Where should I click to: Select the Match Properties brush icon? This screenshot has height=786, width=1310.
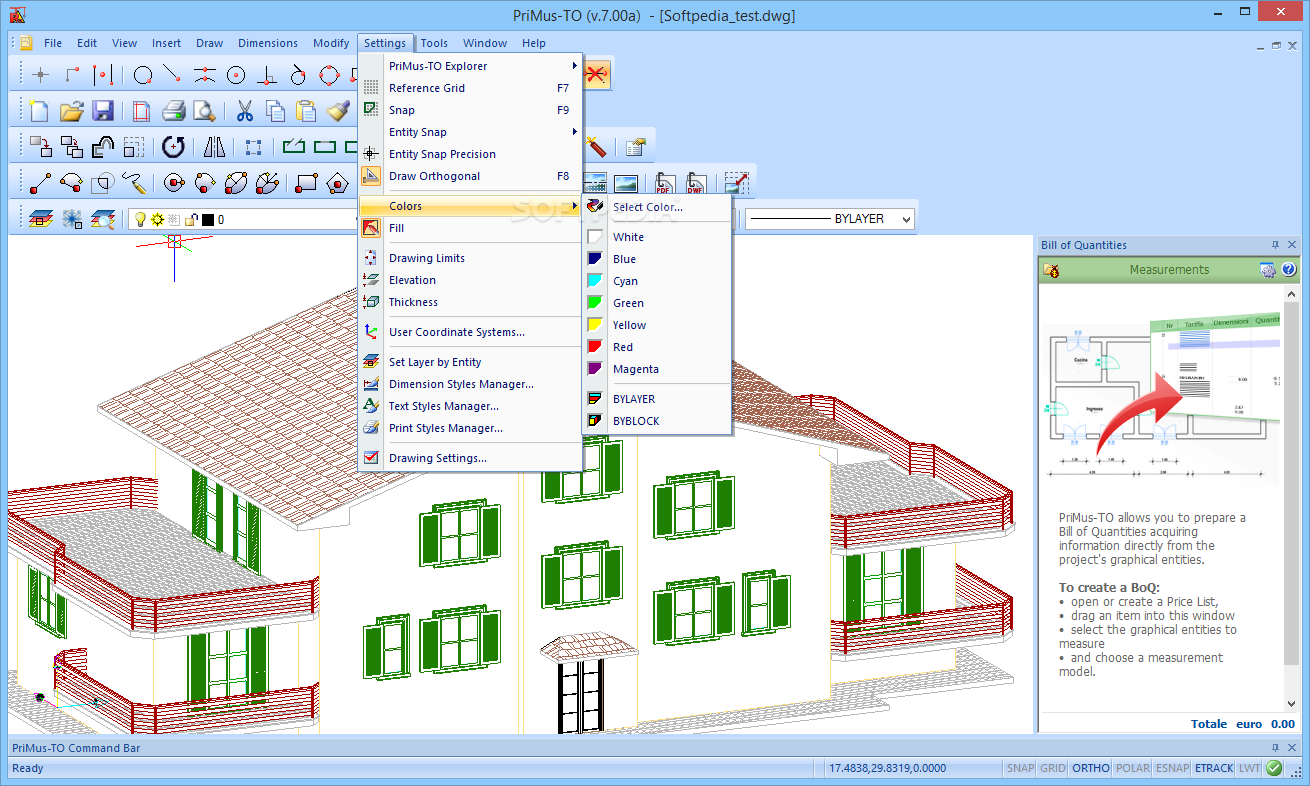pyautogui.click(x=338, y=110)
